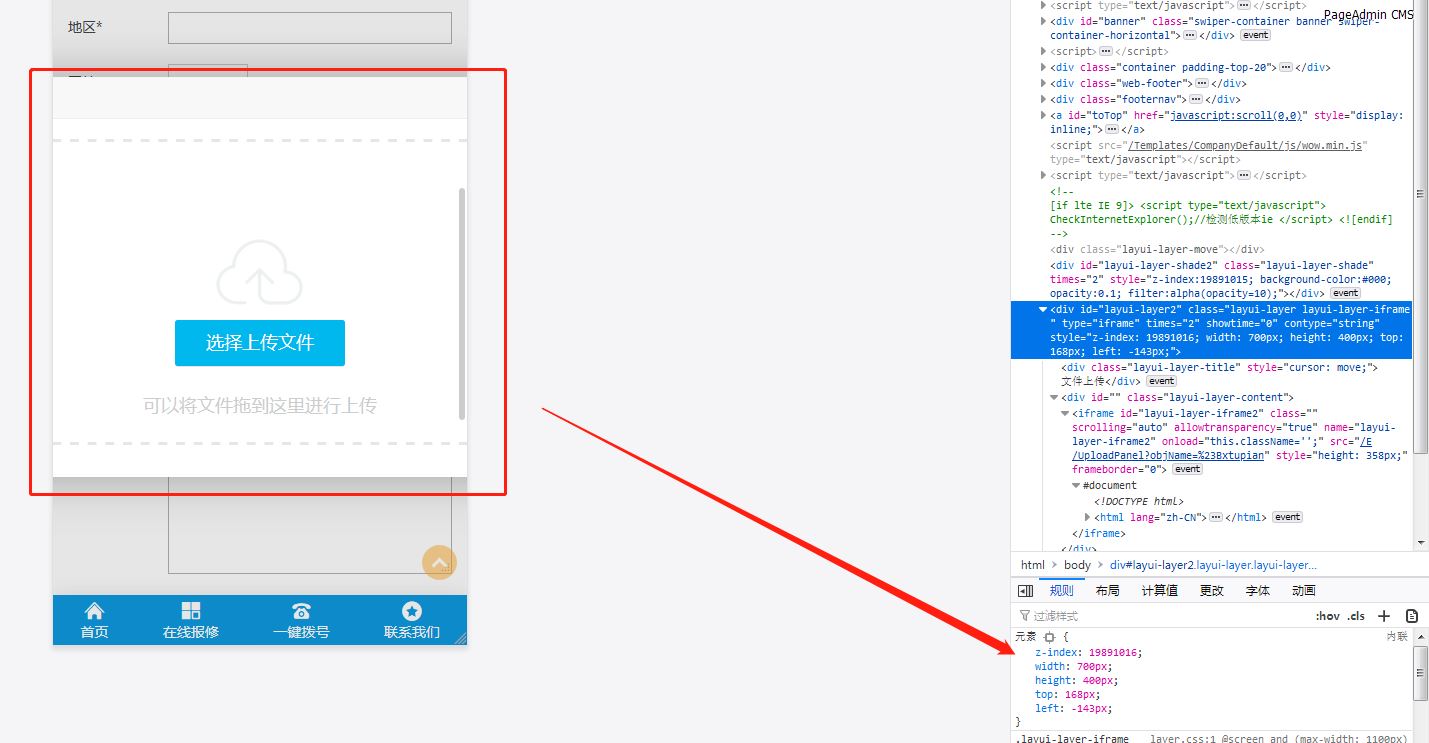Click event badge on banner div row

click(1255, 35)
